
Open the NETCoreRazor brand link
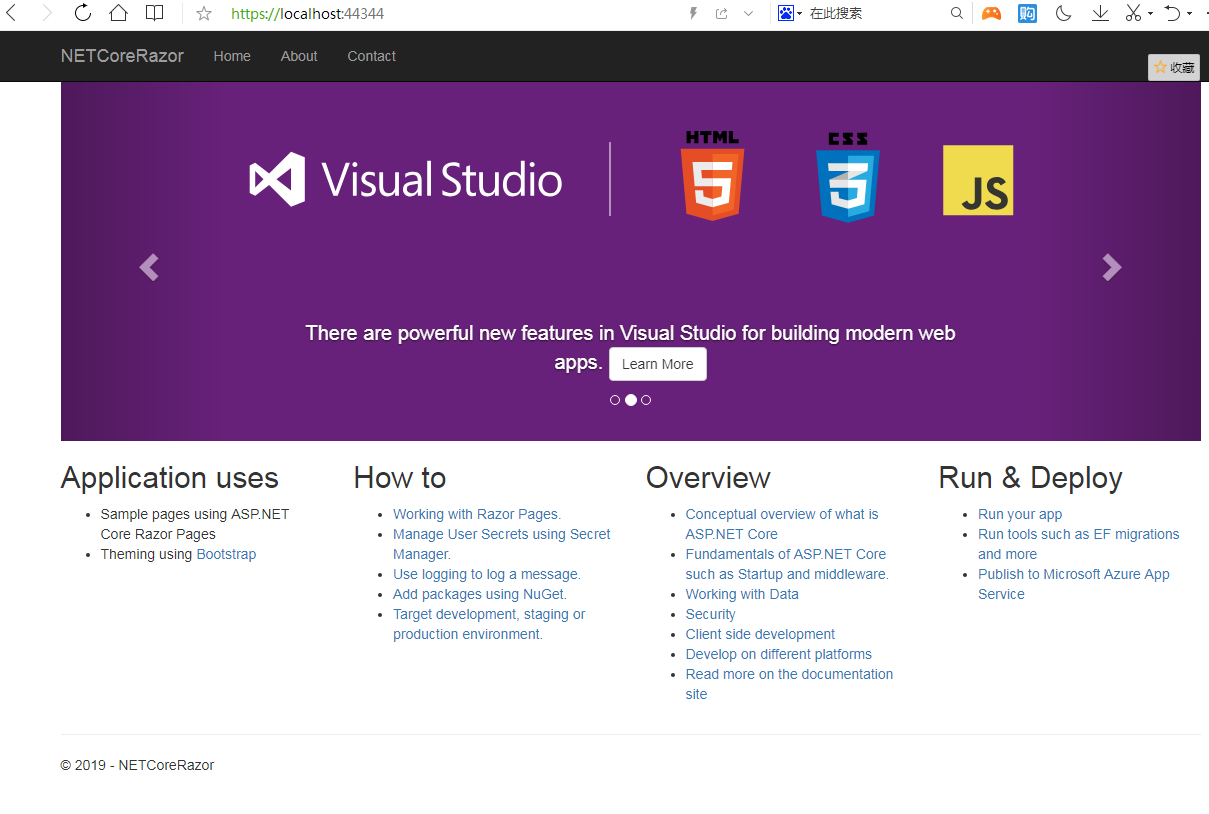(122, 56)
